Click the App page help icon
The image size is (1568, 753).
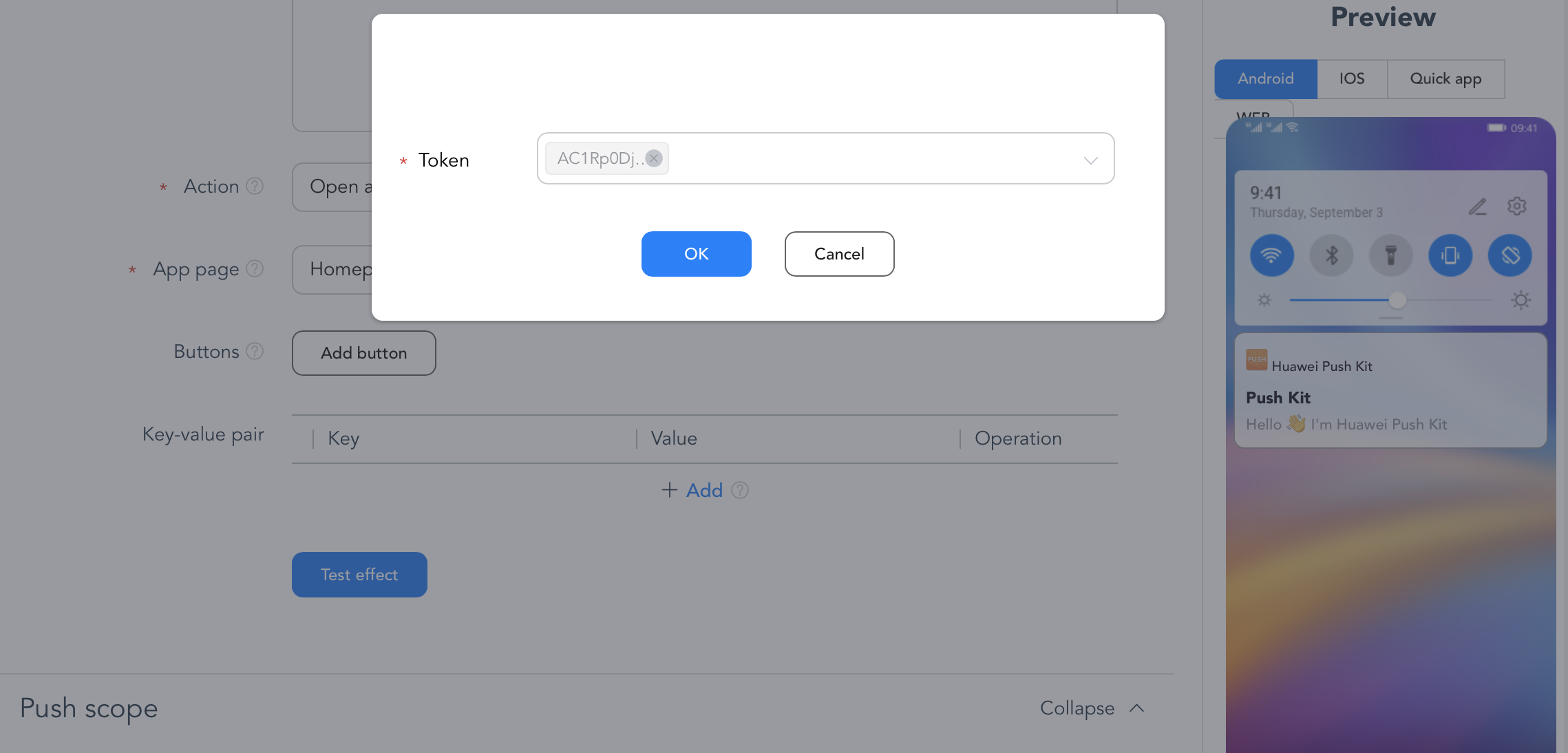[255, 268]
